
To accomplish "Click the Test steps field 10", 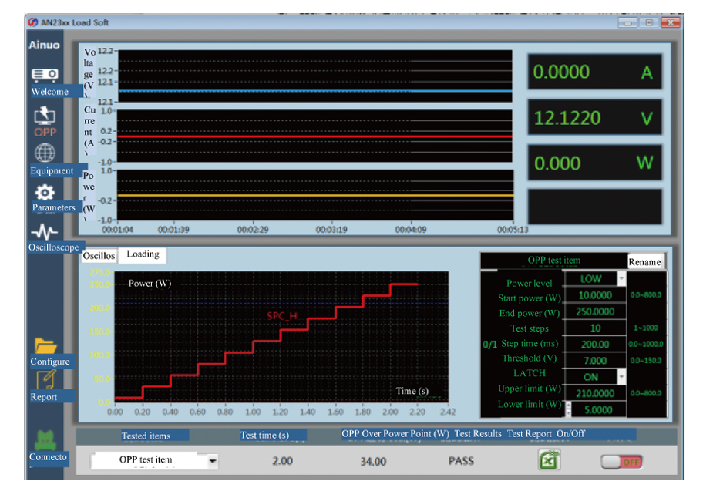I will pos(595,328).
